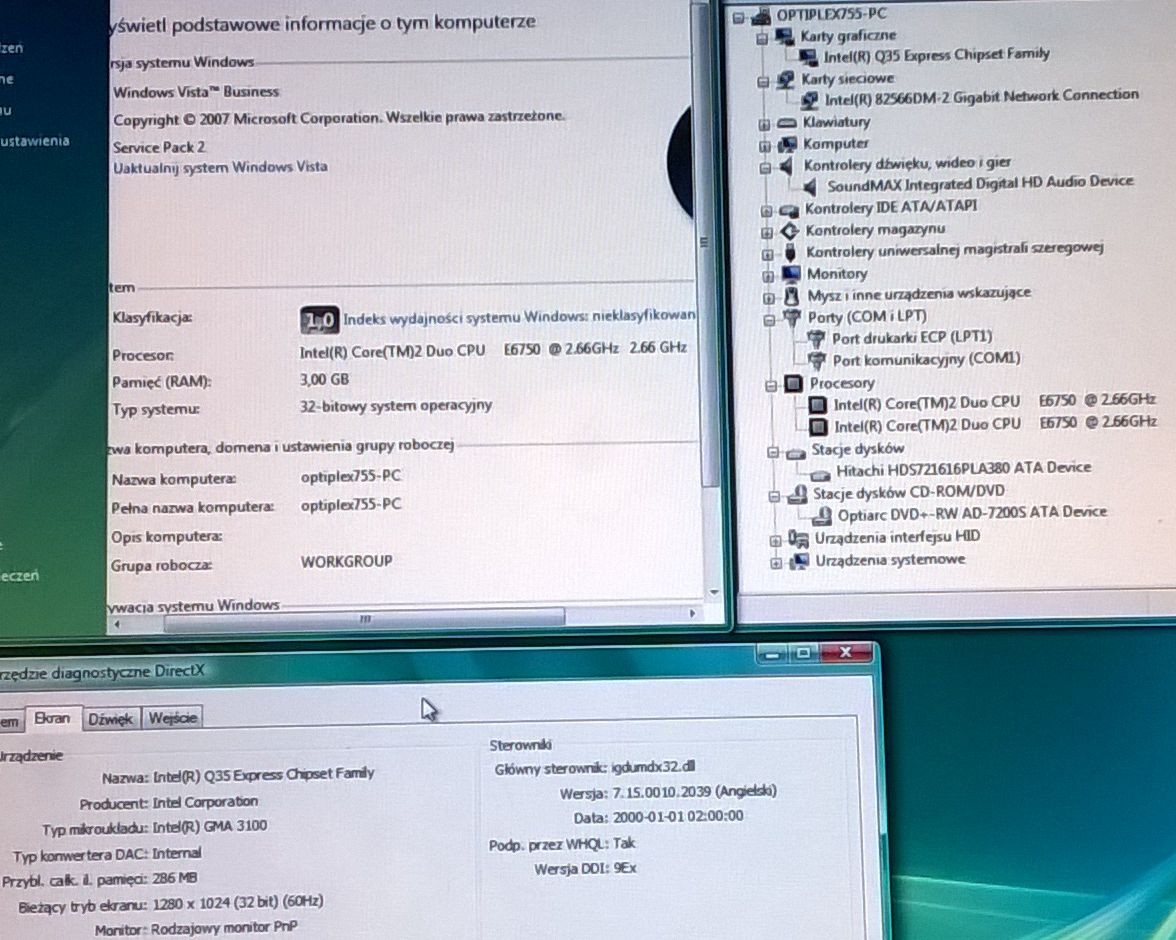Click the horizontal scrollbar in system window
Image resolution: width=1176 pixels, height=940 pixels.
(364, 620)
